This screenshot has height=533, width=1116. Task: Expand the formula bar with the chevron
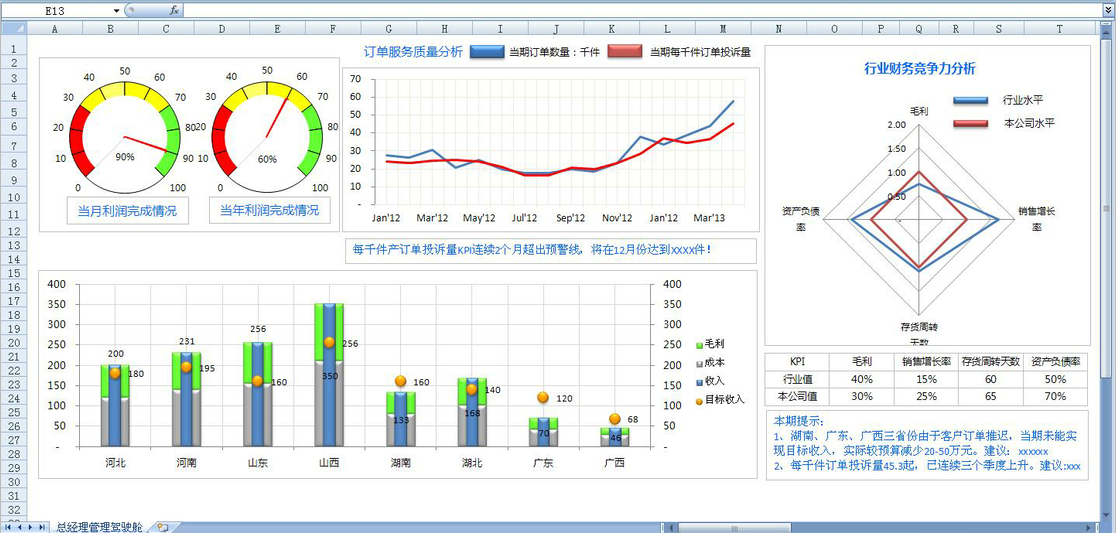[1107, 11]
